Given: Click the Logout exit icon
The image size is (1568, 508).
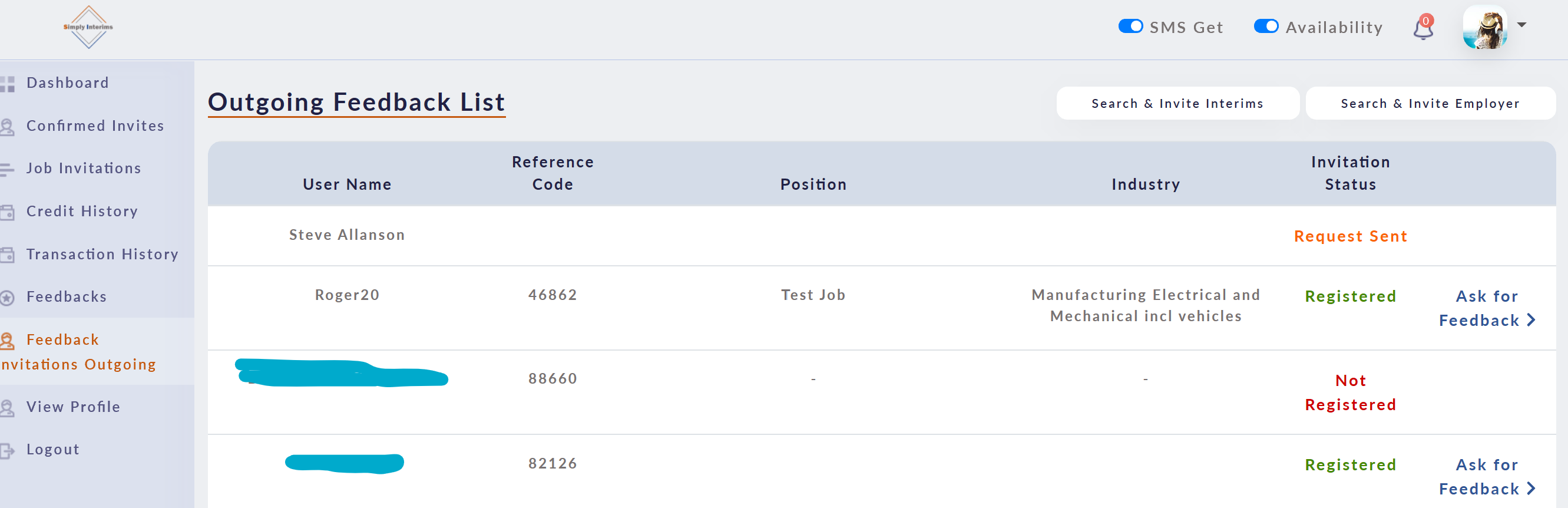Looking at the screenshot, I should [x=7, y=450].
